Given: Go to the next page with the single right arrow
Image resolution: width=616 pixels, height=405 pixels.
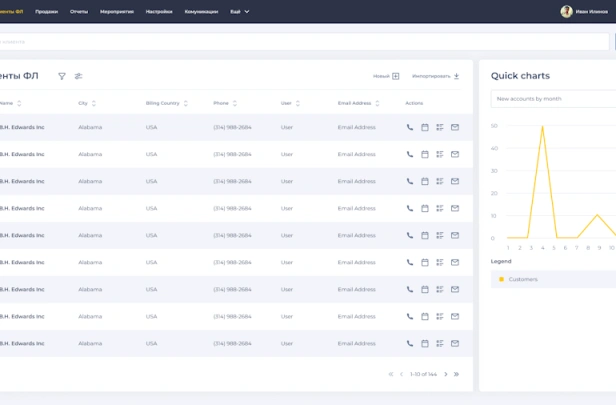Looking at the screenshot, I should coord(446,374).
